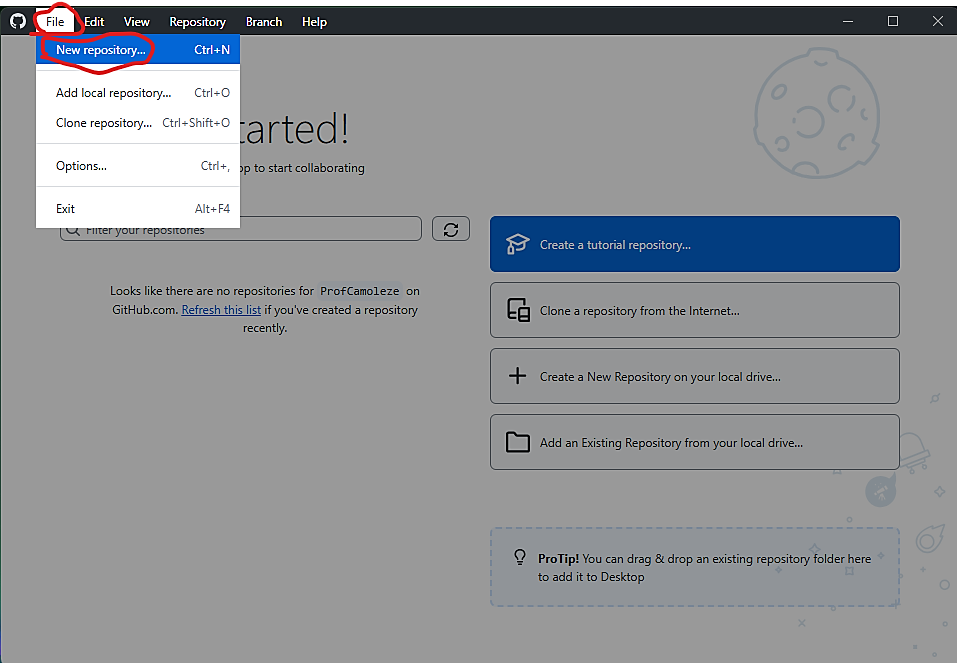Choose Exit in the File menu
957x663 pixels.
coord(66,209)
